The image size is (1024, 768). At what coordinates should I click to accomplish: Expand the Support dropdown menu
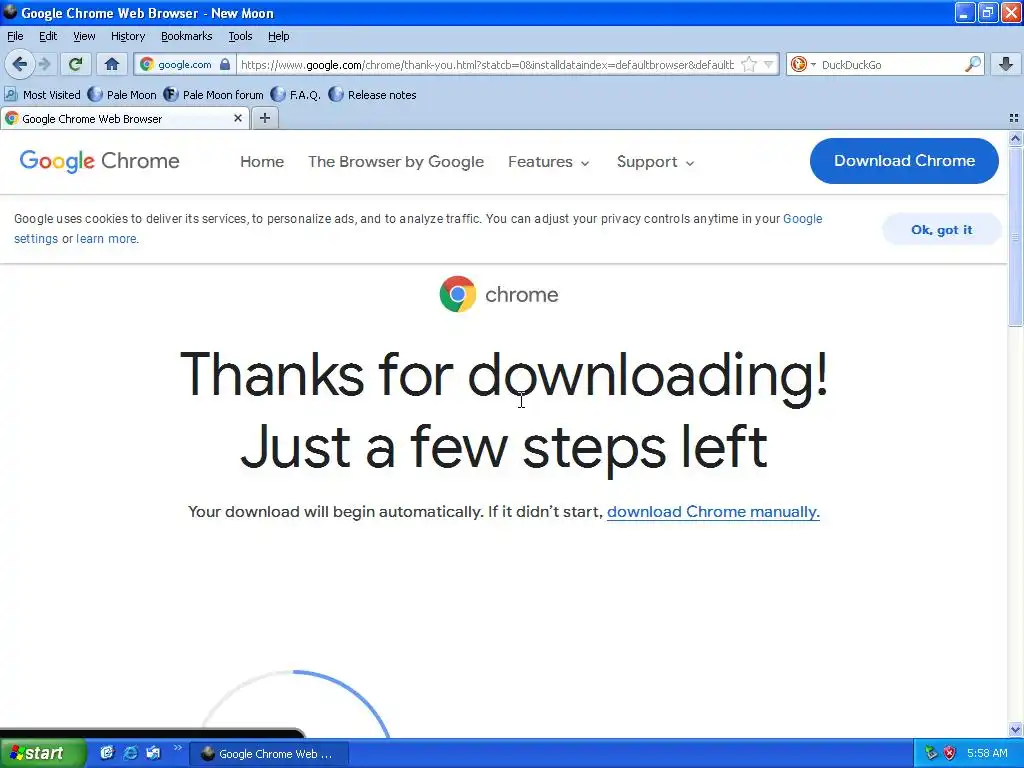[x=655, y=161]
